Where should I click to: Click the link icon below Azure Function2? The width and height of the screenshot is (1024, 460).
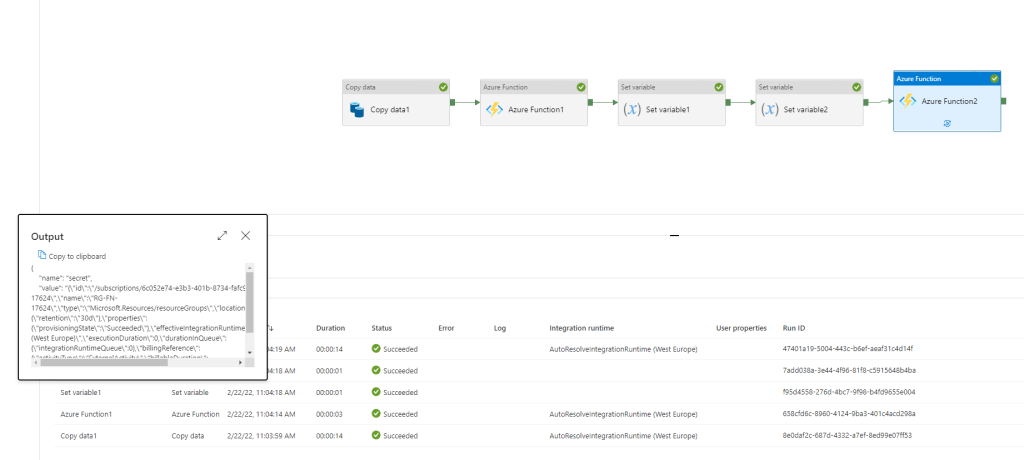tap(946, 122)
